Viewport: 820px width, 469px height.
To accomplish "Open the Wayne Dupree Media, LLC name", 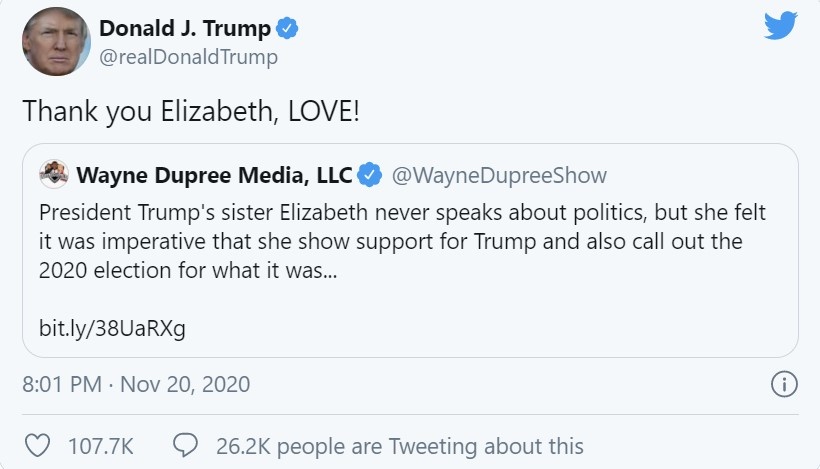I will (214, 176).
